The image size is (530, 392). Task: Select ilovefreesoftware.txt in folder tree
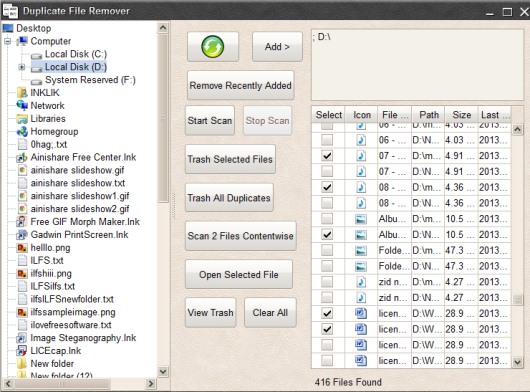[71, 325]
